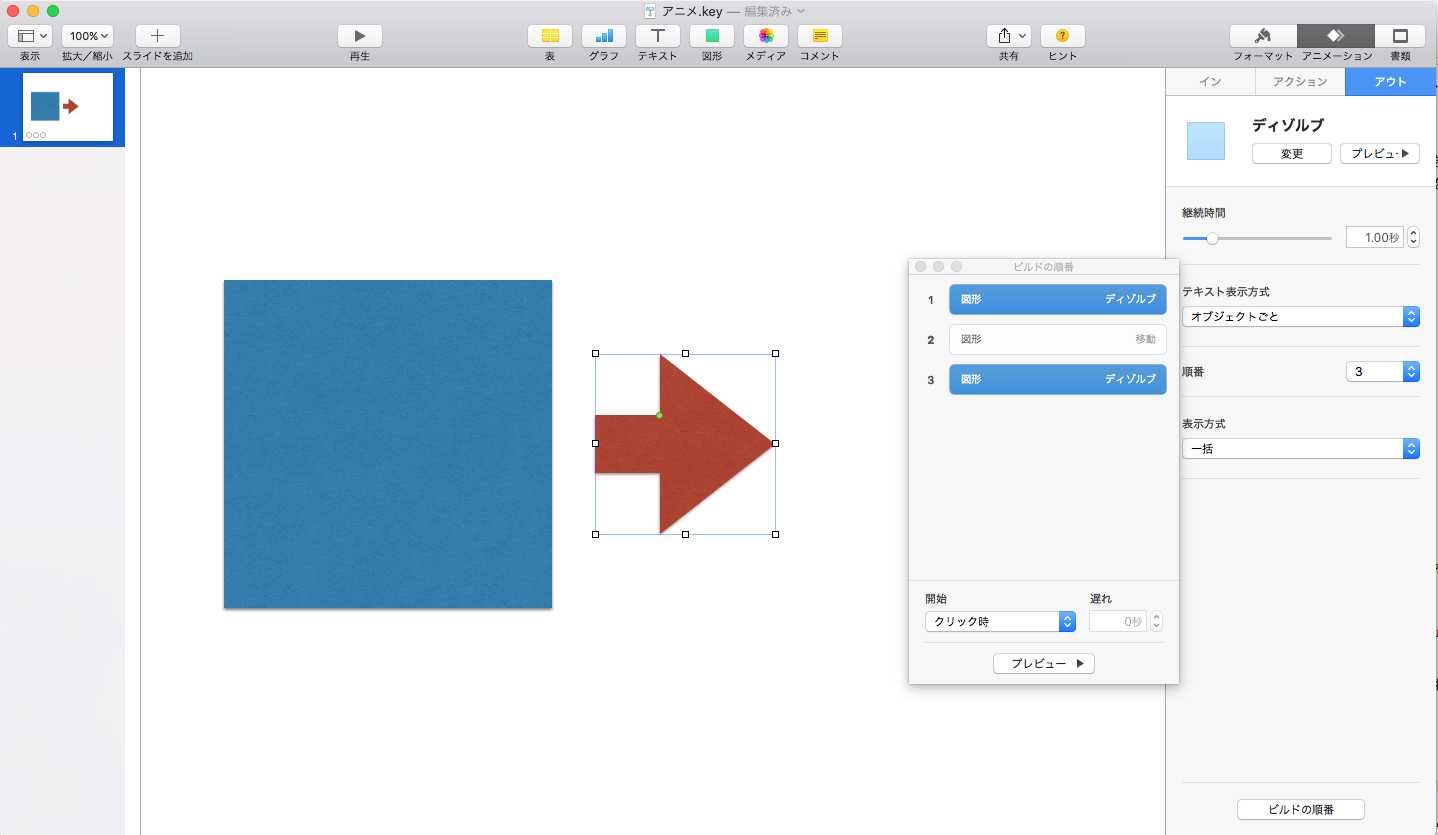The width and height of the screenshot is (1438, 835).
Task: Toggle the Animation inspector panel
Action: click(1336, 36)
